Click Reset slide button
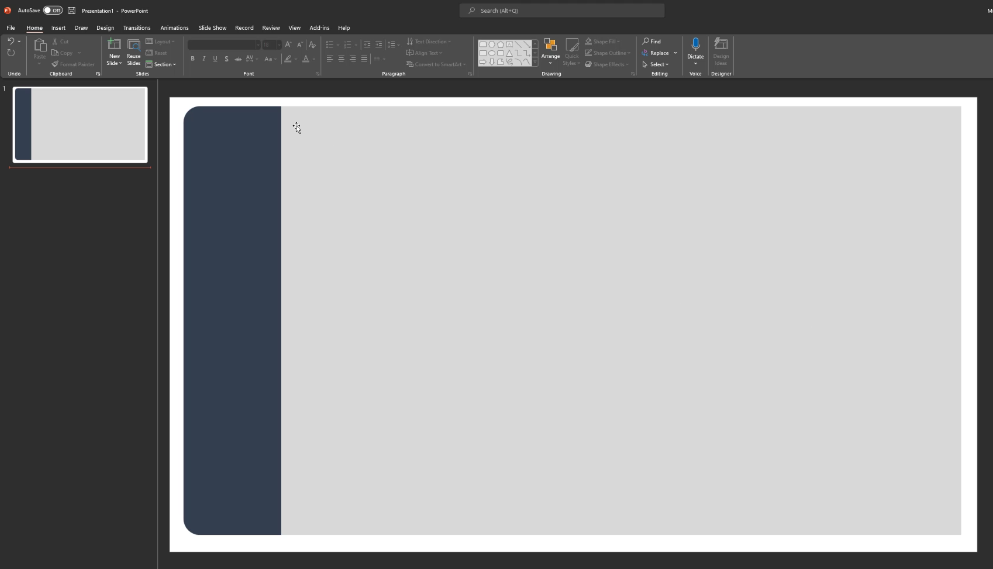This screenshot has width=993, height=569. tap(157, 53)
